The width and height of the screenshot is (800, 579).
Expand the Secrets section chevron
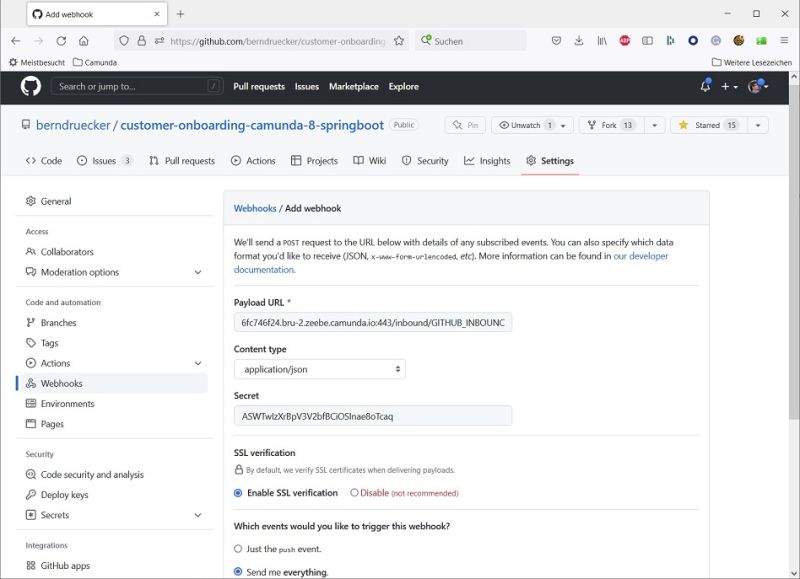(198, 515)
